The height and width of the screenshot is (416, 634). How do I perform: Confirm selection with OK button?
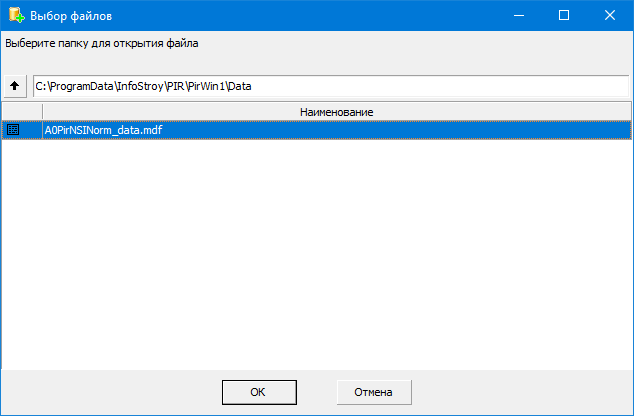(x=259, y=392)
